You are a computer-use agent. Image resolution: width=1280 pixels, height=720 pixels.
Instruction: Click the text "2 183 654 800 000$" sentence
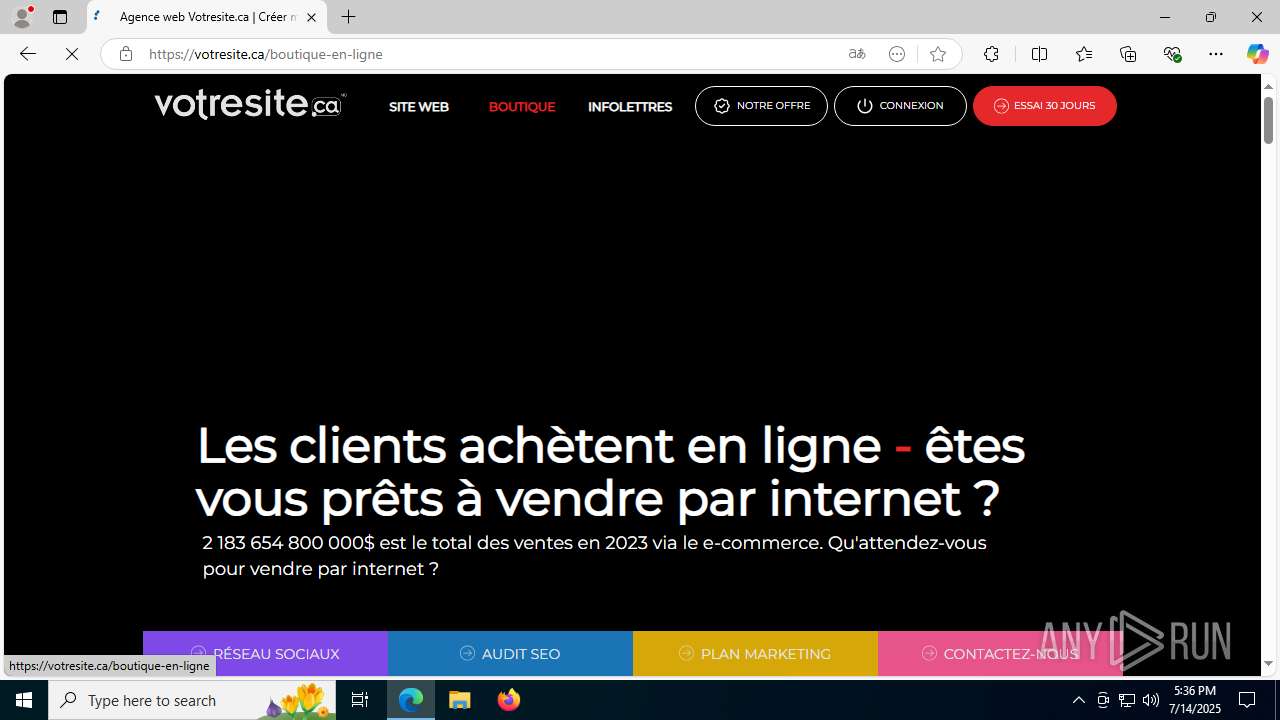[x=594, y=556]
